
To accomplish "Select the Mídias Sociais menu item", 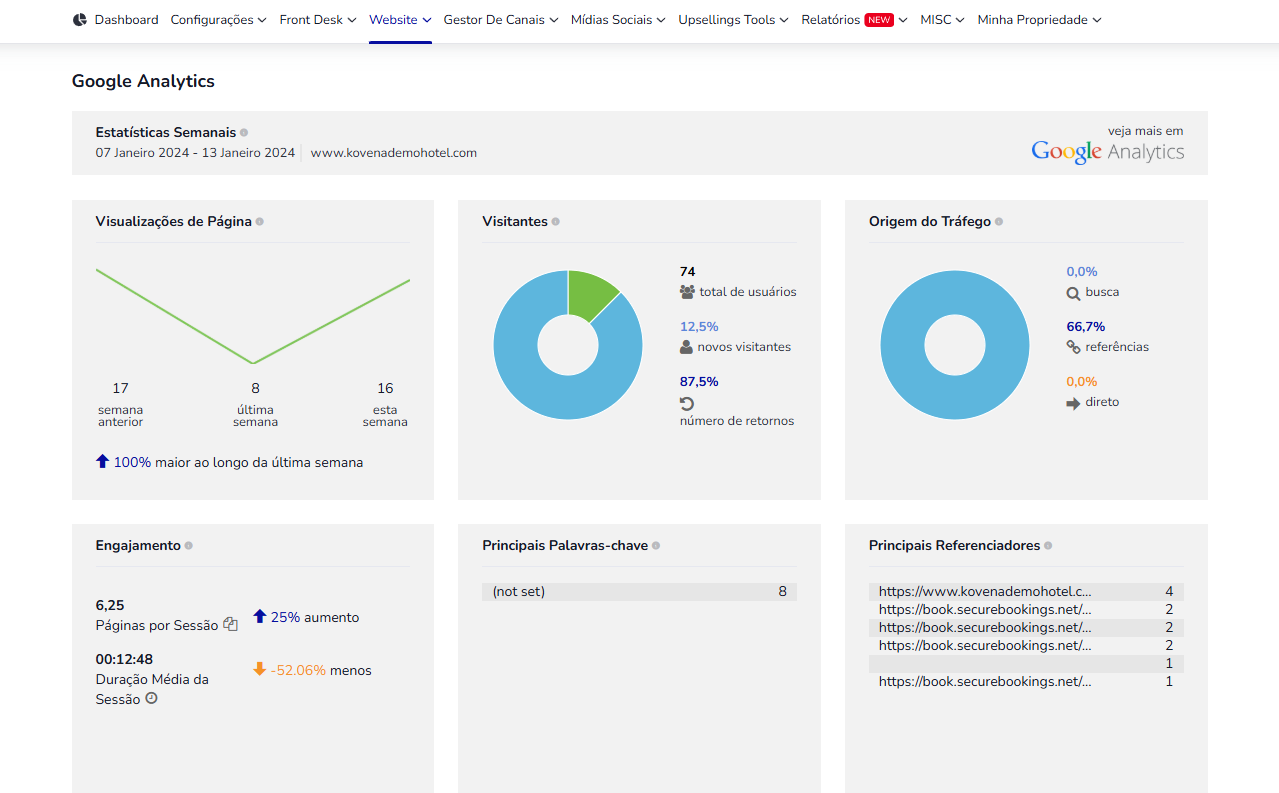I will [x=618, y=20].
